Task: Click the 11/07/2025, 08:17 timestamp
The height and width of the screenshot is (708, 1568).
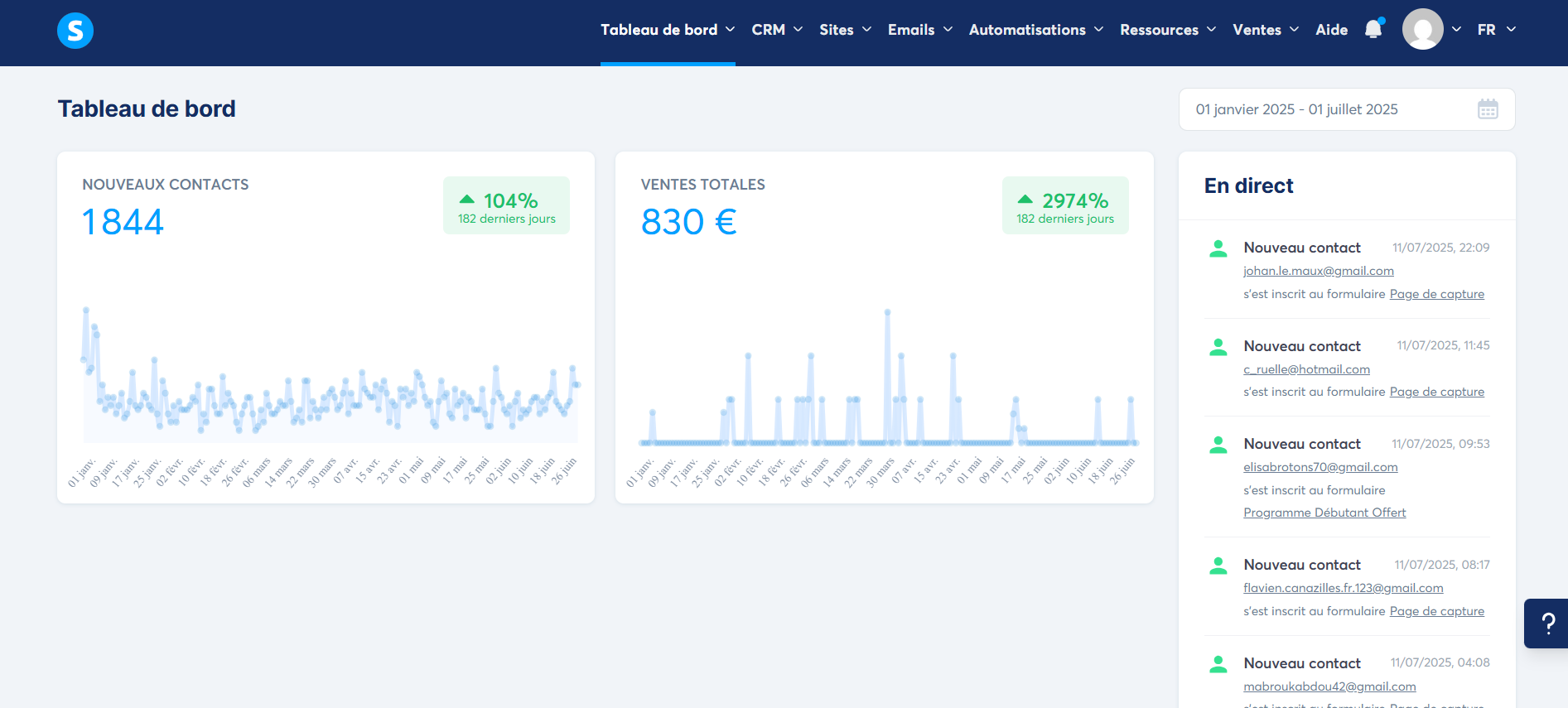Action: [1442, 565]
